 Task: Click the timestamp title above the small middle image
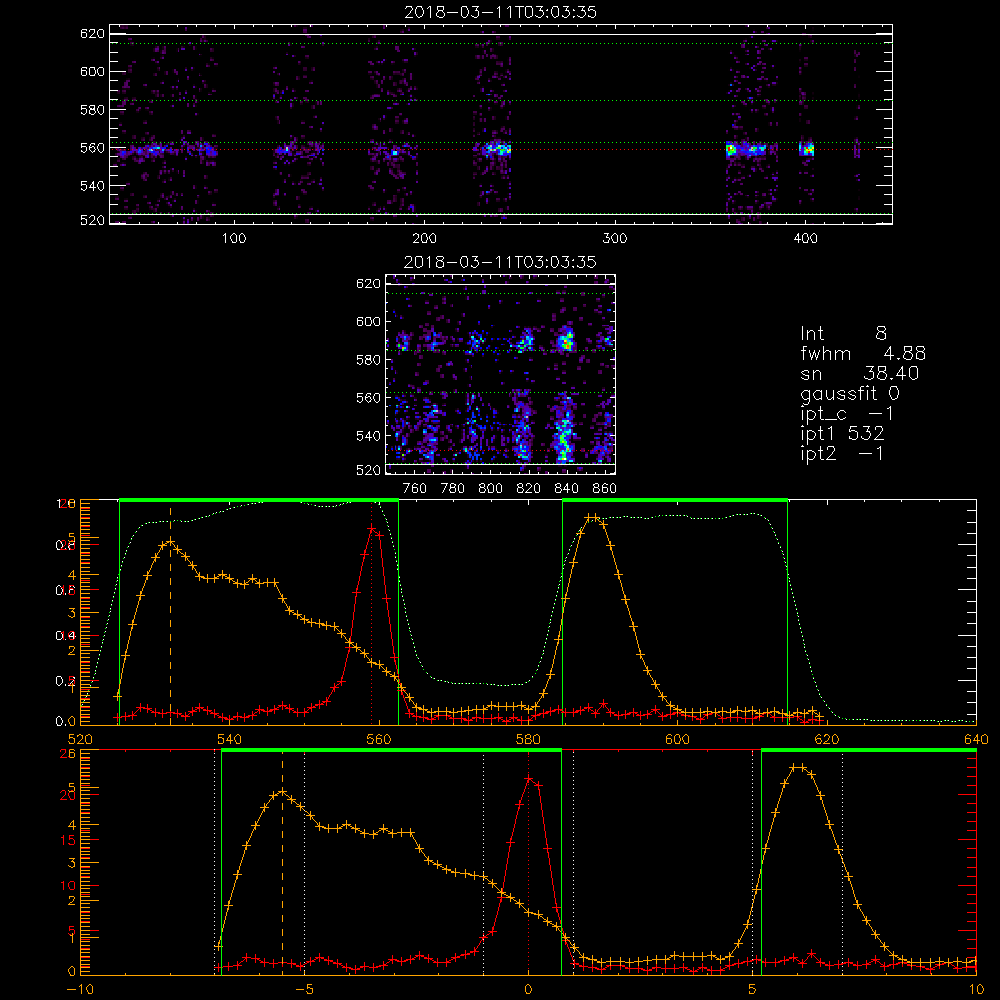pyautogui.click(x=500, y=262)
